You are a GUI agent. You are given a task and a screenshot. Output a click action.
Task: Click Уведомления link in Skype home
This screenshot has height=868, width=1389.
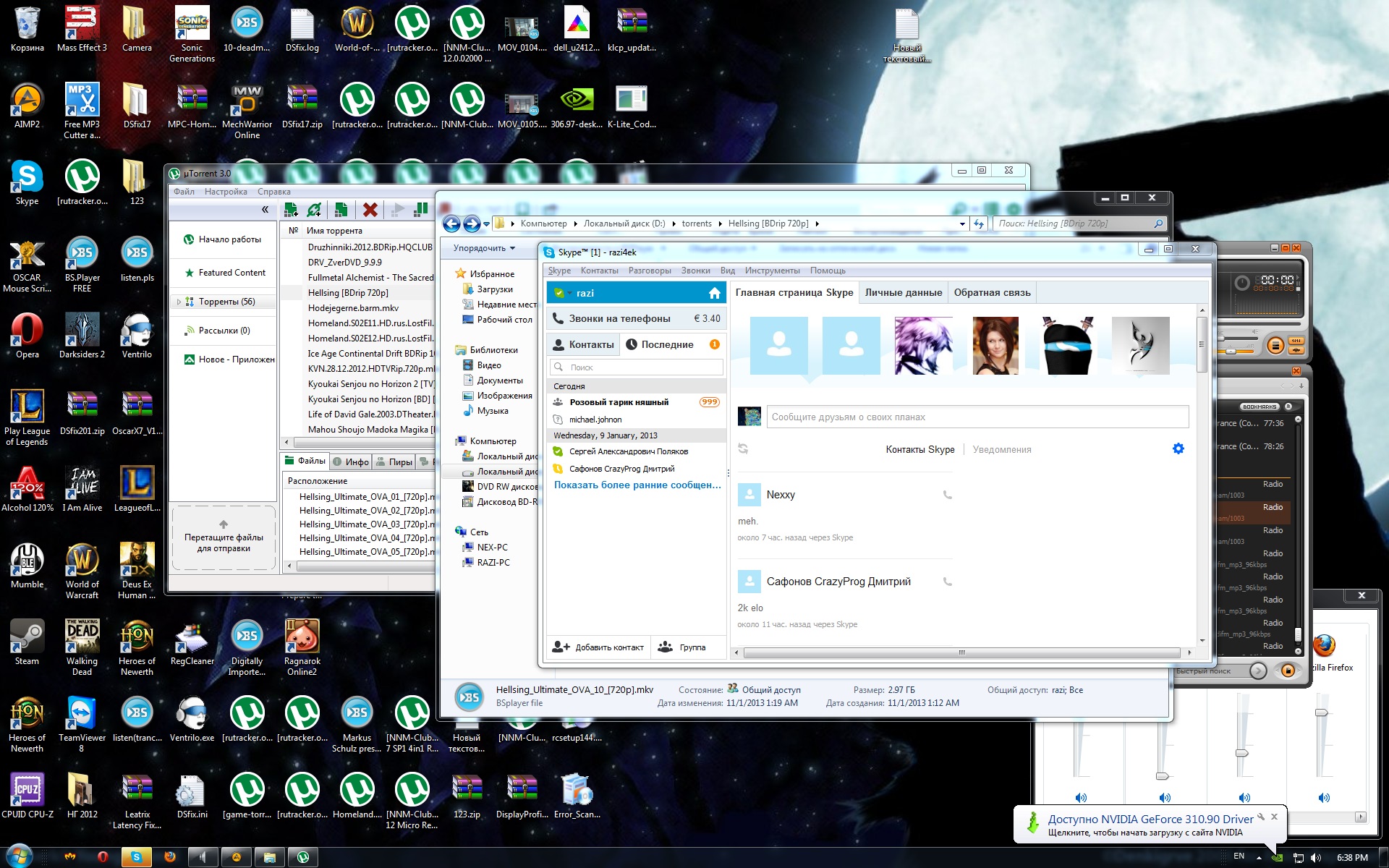(1002, 449)
